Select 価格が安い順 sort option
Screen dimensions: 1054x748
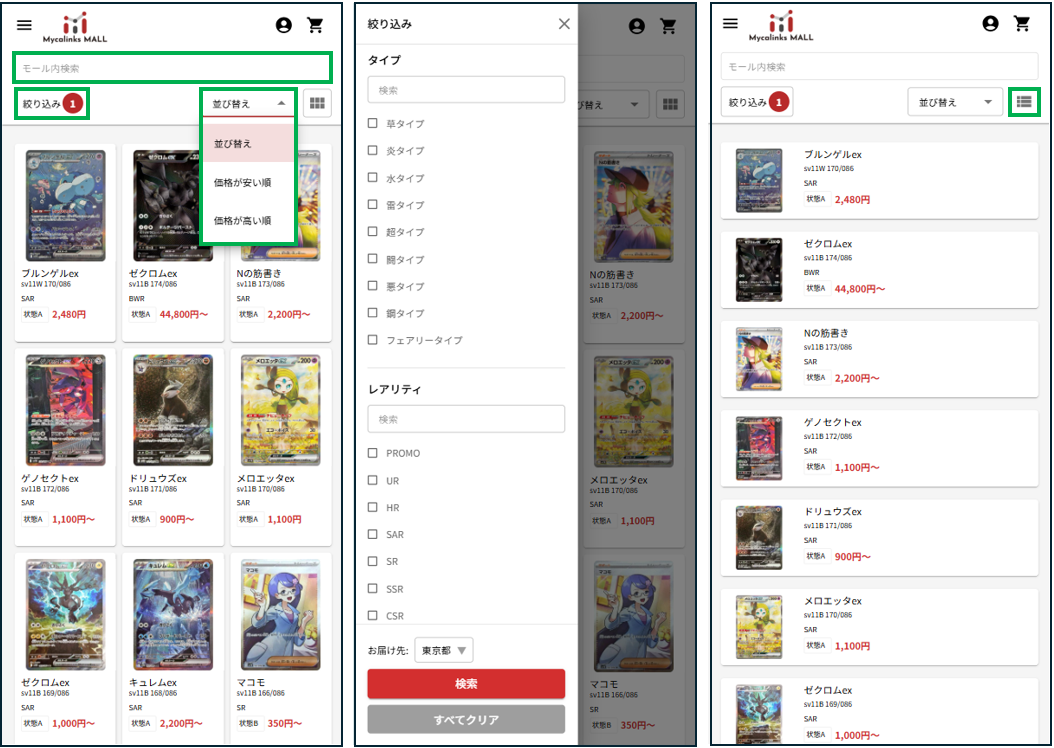[x=249, y=182]
